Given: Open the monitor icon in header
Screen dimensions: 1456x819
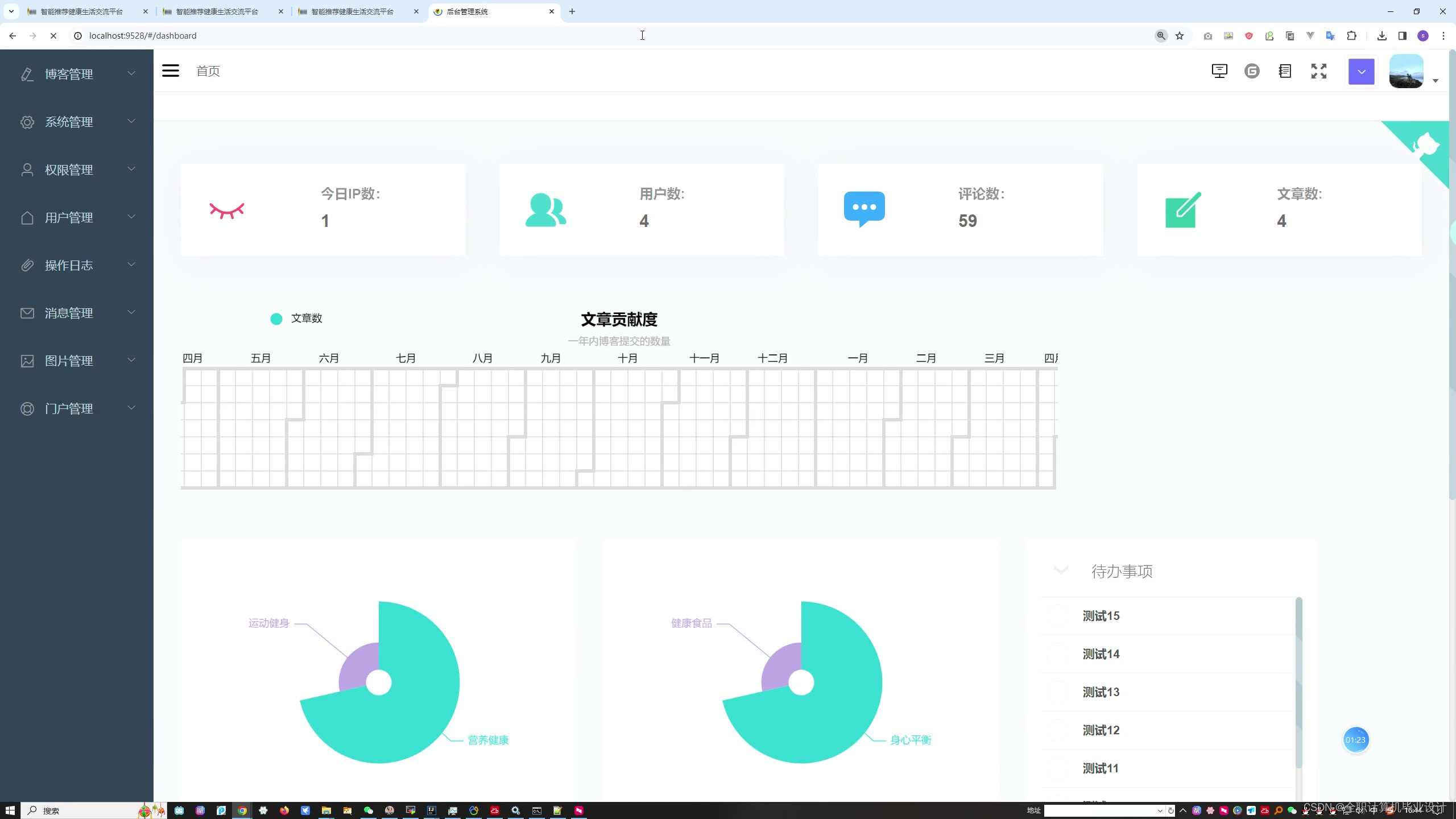Looking at the screenshot, I should (x=1219, y=71).
